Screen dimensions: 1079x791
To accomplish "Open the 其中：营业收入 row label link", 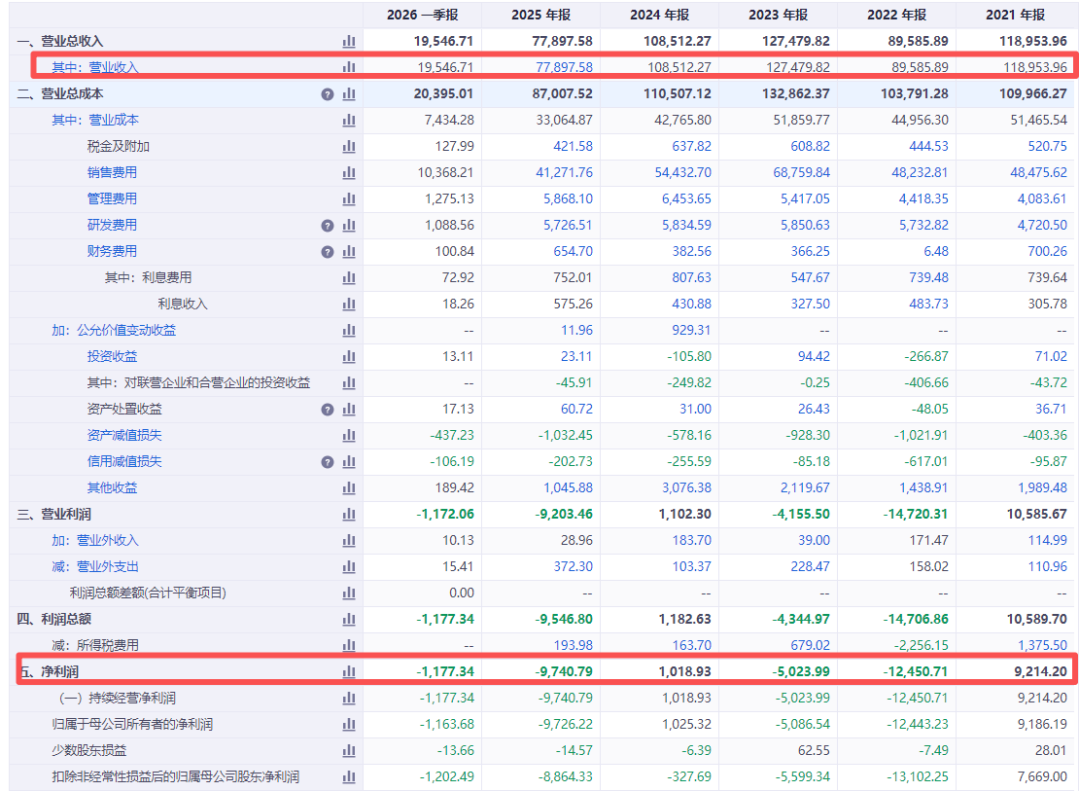I will (95, 67).
